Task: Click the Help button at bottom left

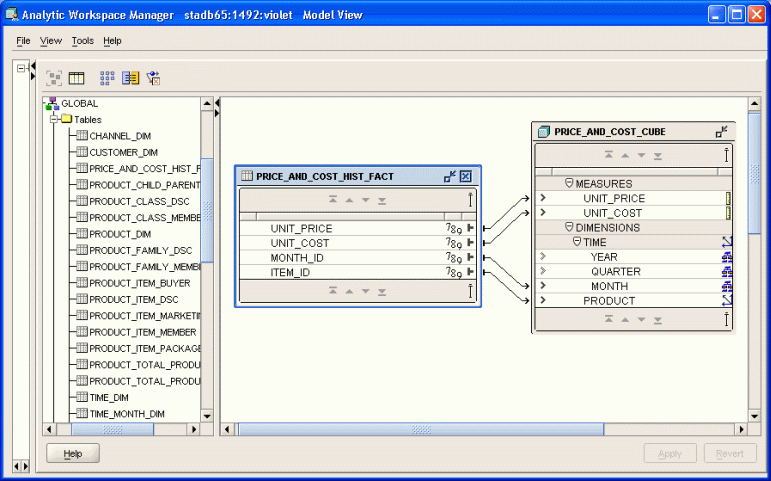Action: [73, 454]
